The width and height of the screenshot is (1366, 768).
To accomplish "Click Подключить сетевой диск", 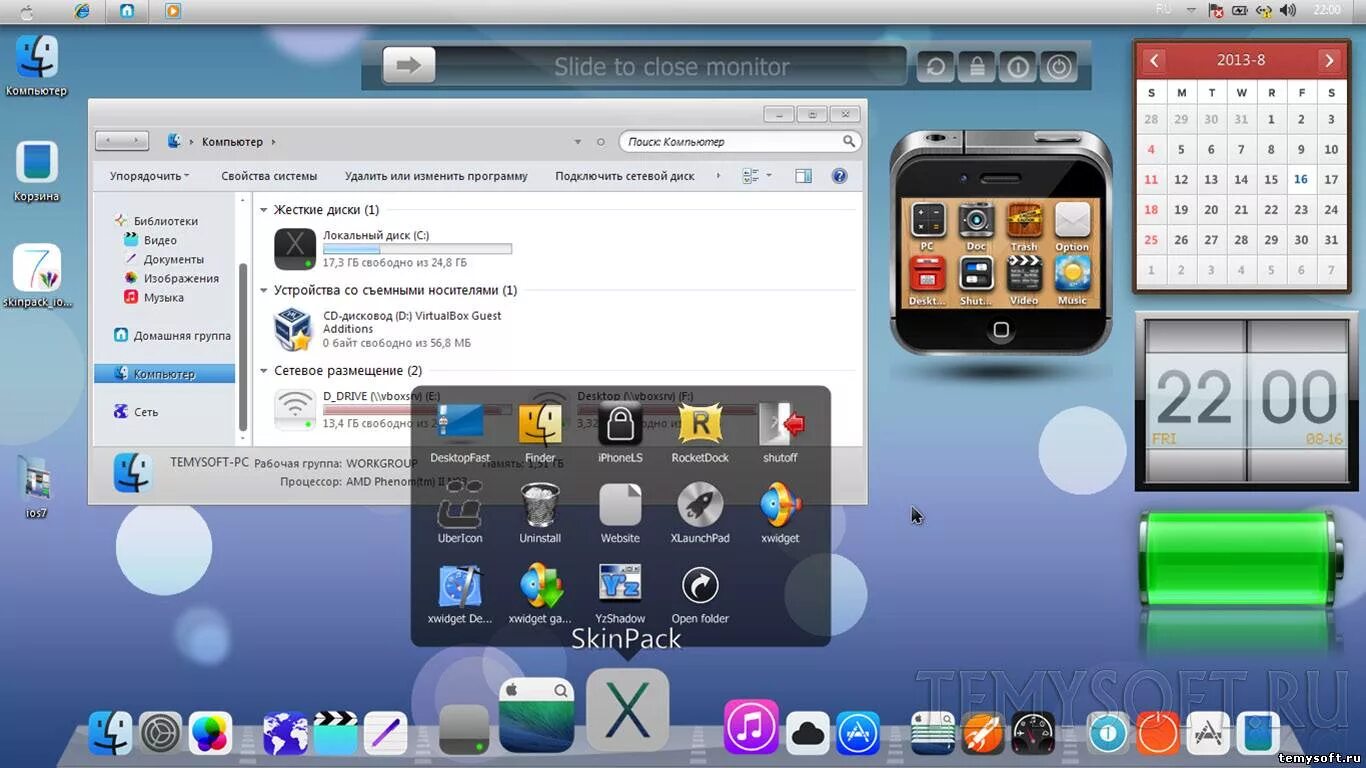I will 625,176.
